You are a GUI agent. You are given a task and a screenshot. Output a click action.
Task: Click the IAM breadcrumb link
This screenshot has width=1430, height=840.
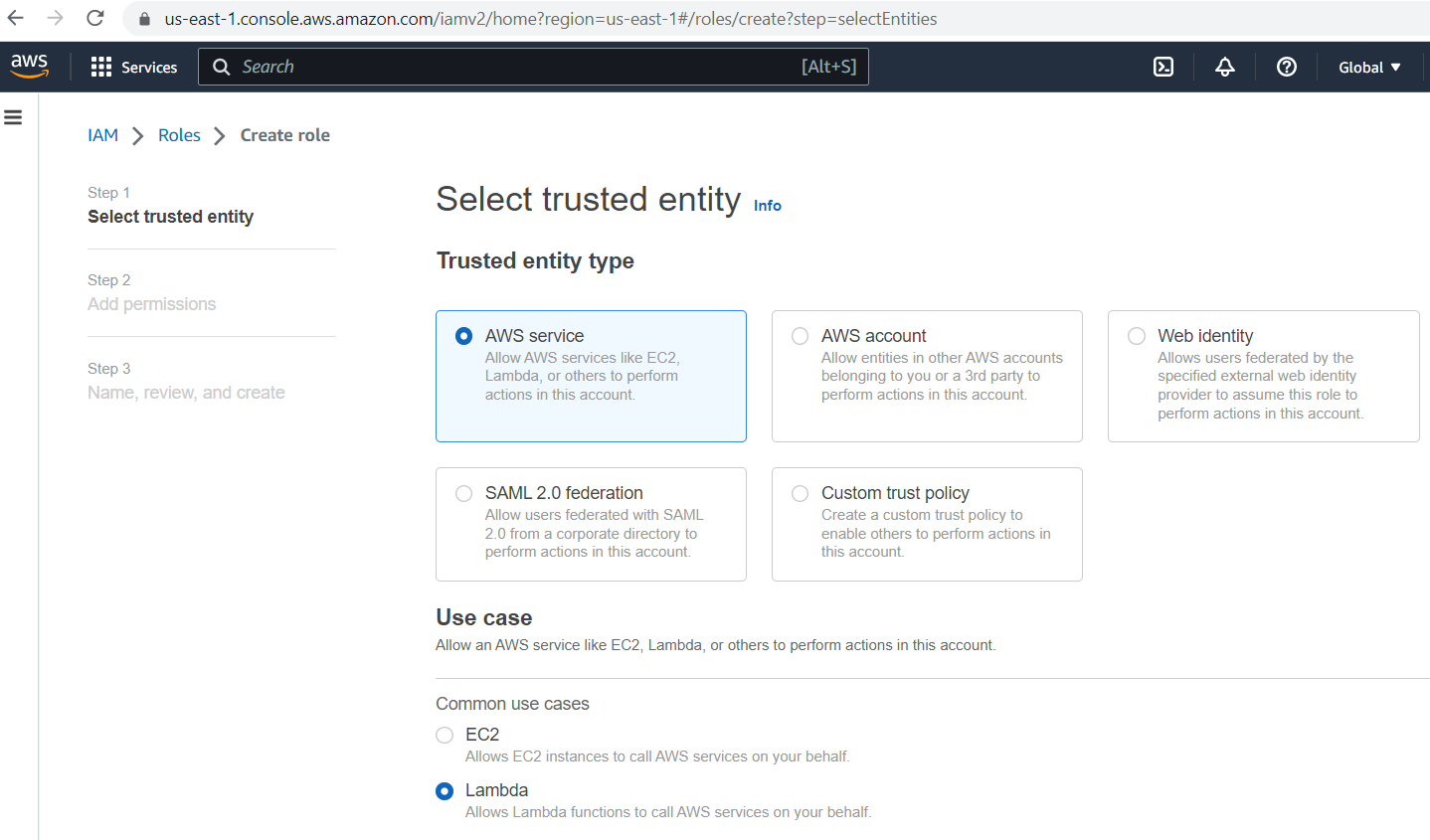pos(102,135)
